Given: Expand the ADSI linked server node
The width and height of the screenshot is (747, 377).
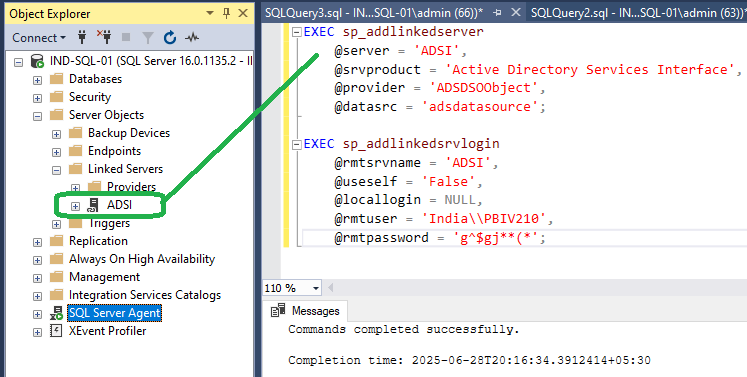Looking at the screenshot, I should pyautogui.click(x=75, y=206).
